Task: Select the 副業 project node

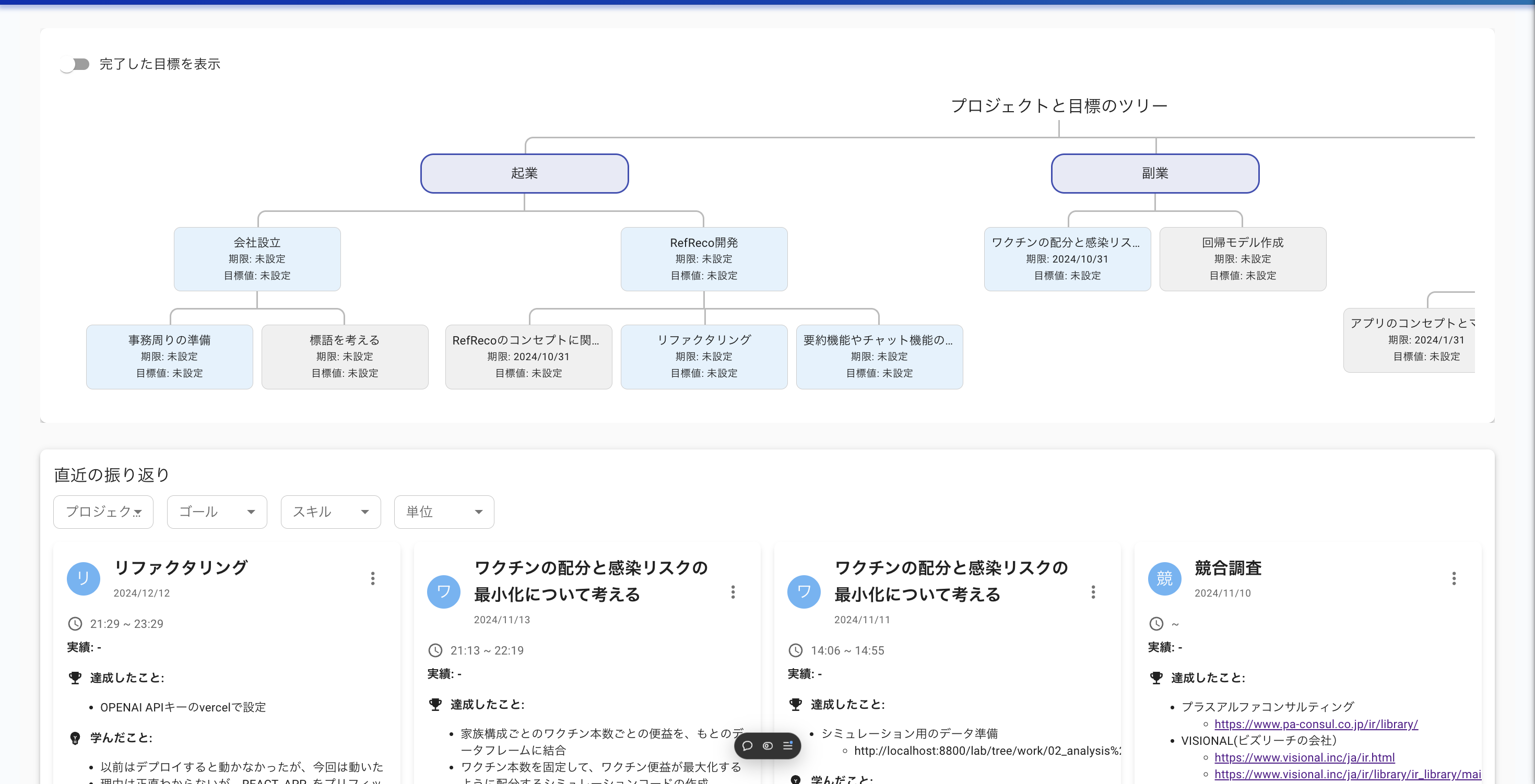Action: [x=1155, y=173]
